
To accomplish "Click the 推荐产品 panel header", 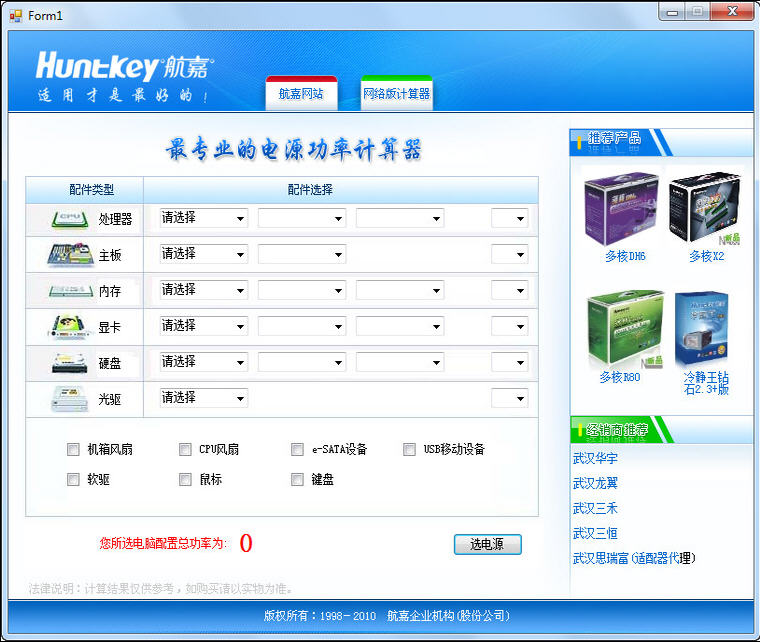I will 662,142.
